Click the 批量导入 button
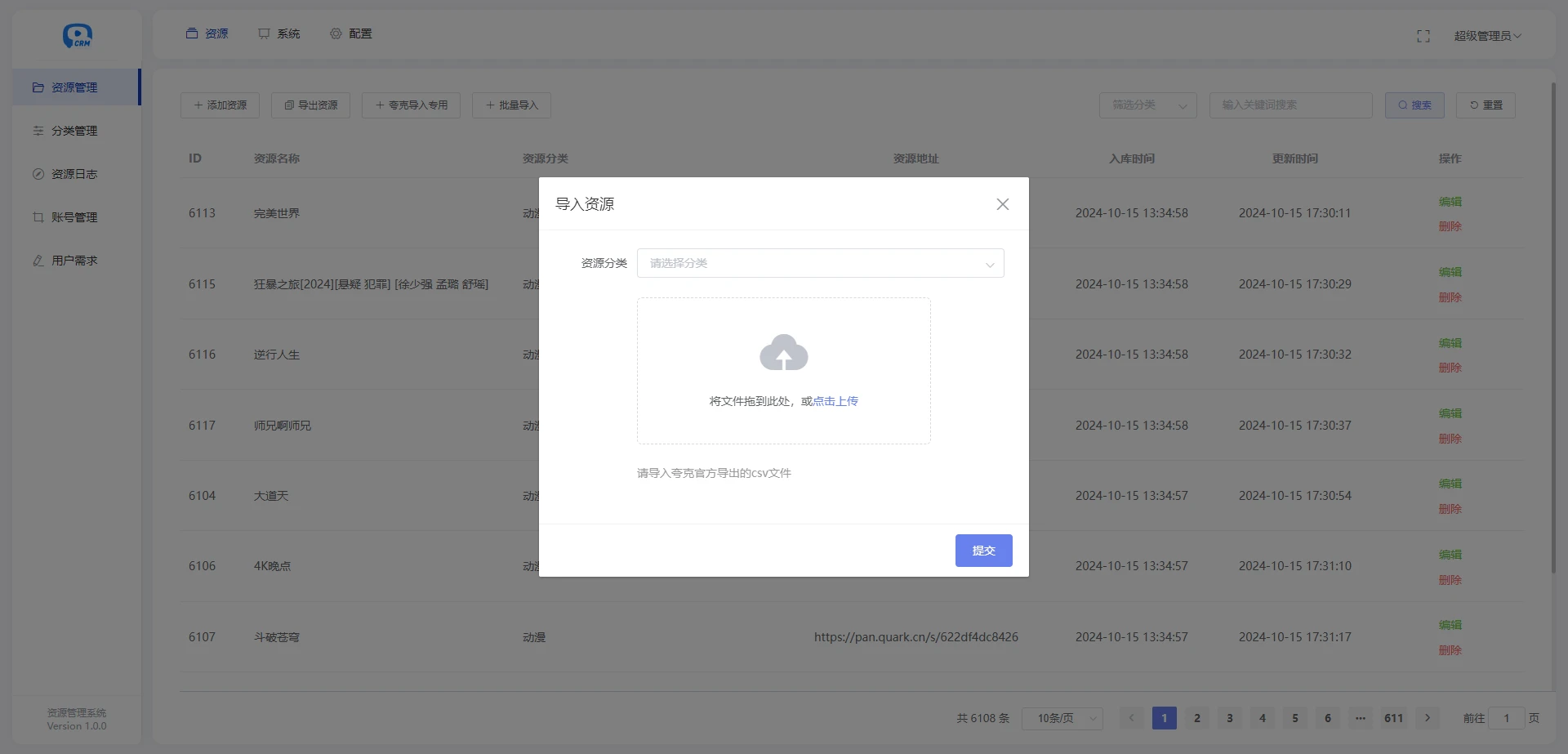This screenshot has width=1568, height=754. click(x=511, y=105)
